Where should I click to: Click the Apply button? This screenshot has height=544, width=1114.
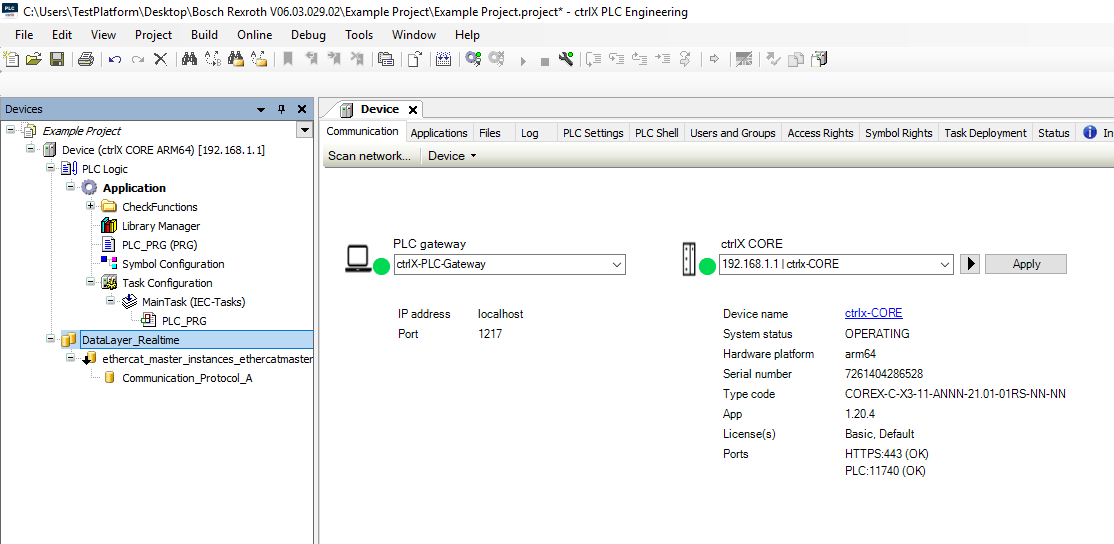coord(1025,265)
